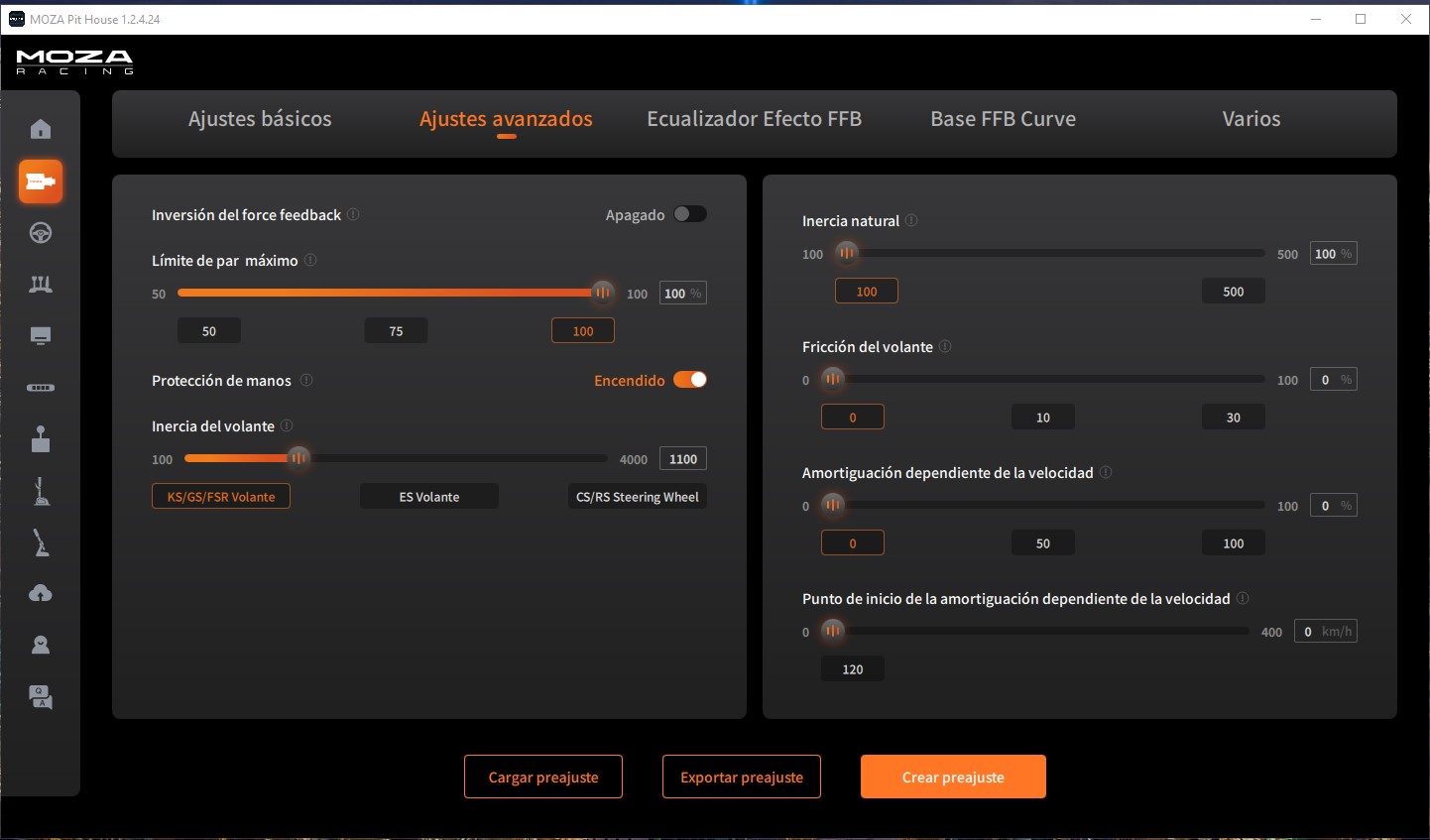
Task: Open the Home page in sidebar
Action: (x=41, y=129)
